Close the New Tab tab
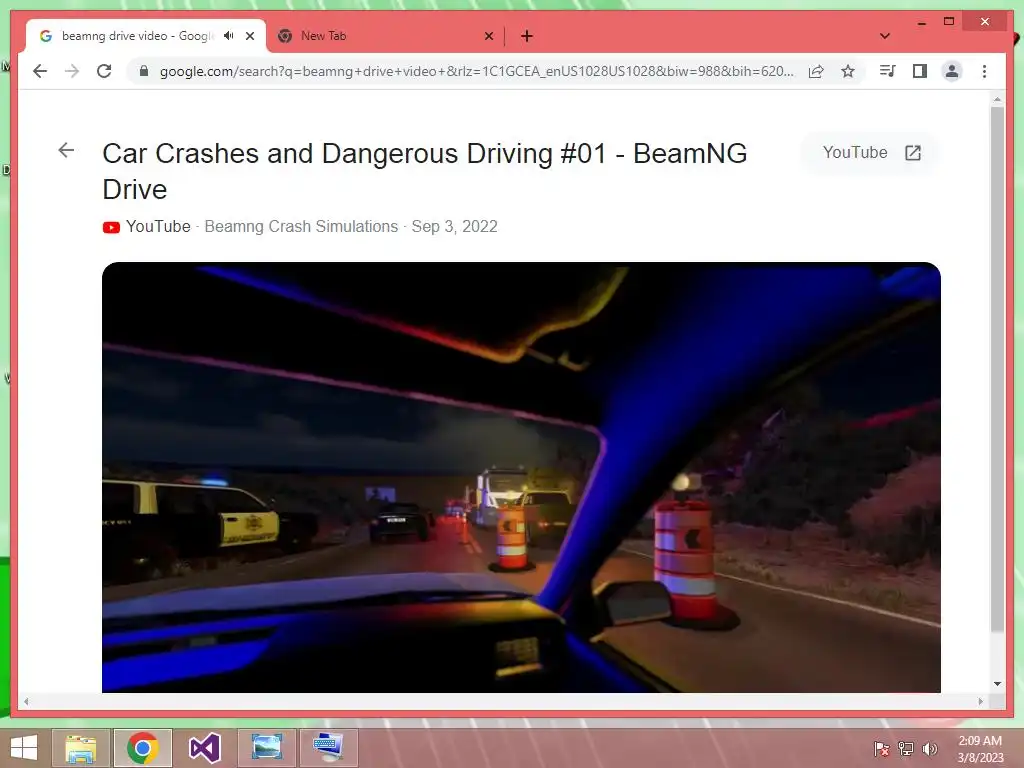Viewport: 1024px width, 768px height. tap(488, 36)
